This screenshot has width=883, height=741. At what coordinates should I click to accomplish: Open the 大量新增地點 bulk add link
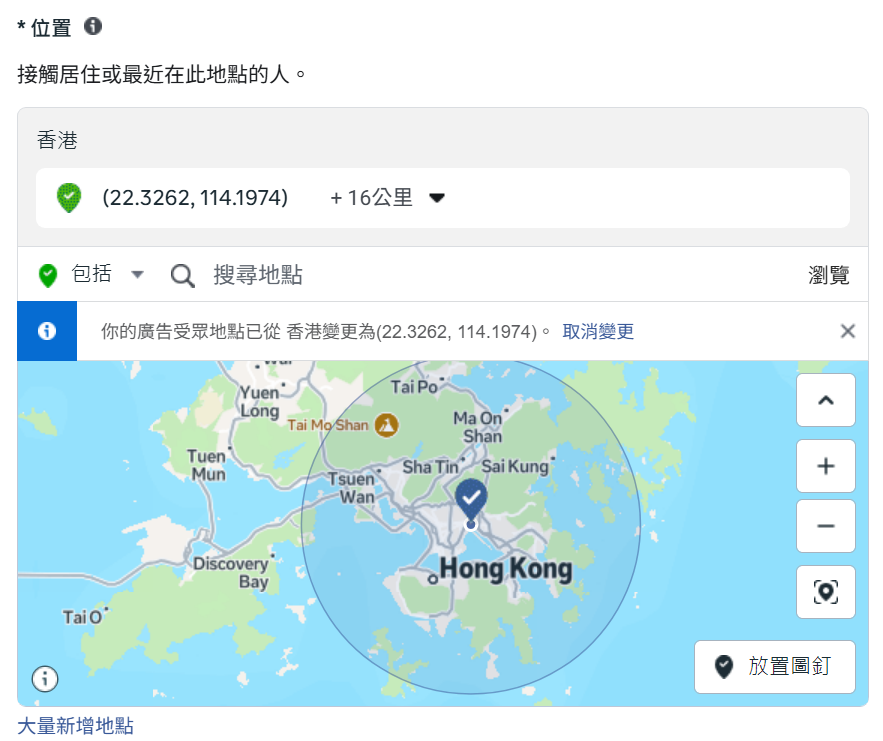(x=75, y=726)
